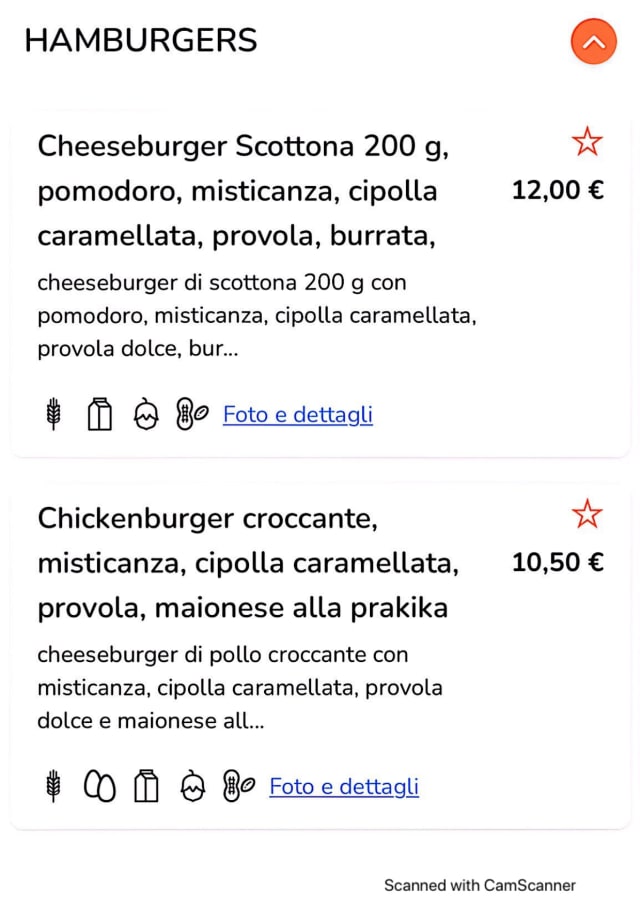Screen dimensions: 640x906
Task: Click the 10,50 € price label
Action: [557, 562]
